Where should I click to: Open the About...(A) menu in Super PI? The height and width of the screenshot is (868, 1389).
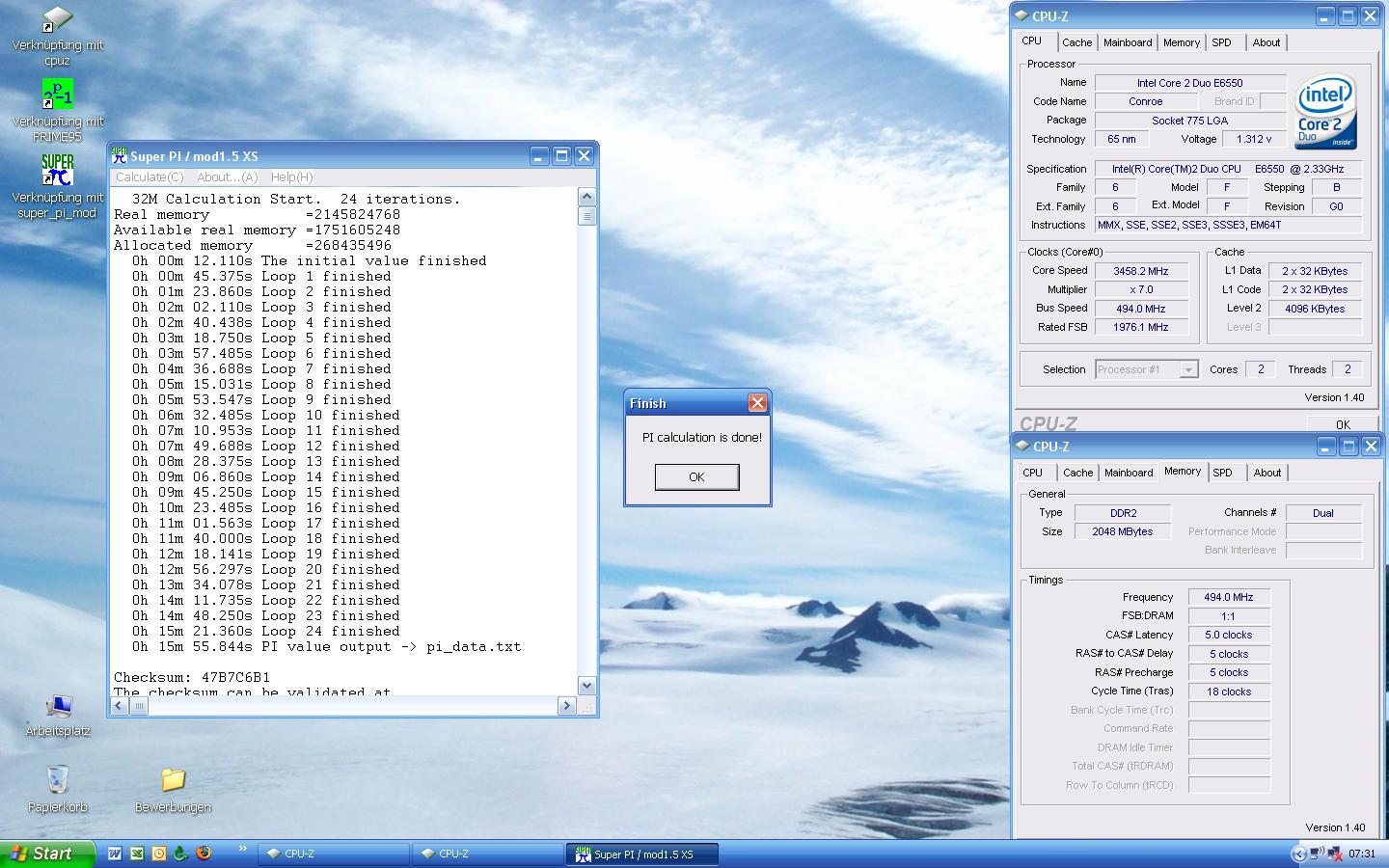(228, 177)
